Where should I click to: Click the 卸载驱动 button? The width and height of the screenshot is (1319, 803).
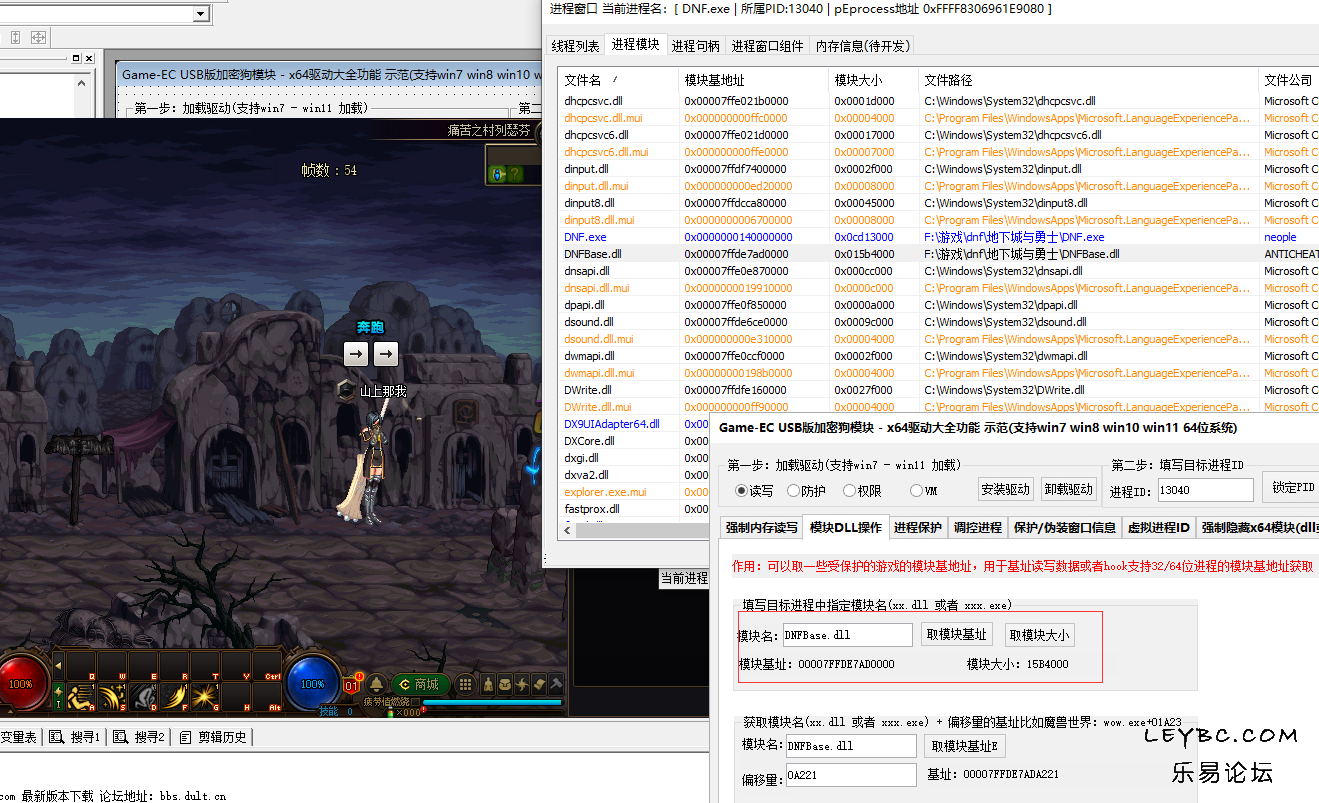click(1069, 490)
